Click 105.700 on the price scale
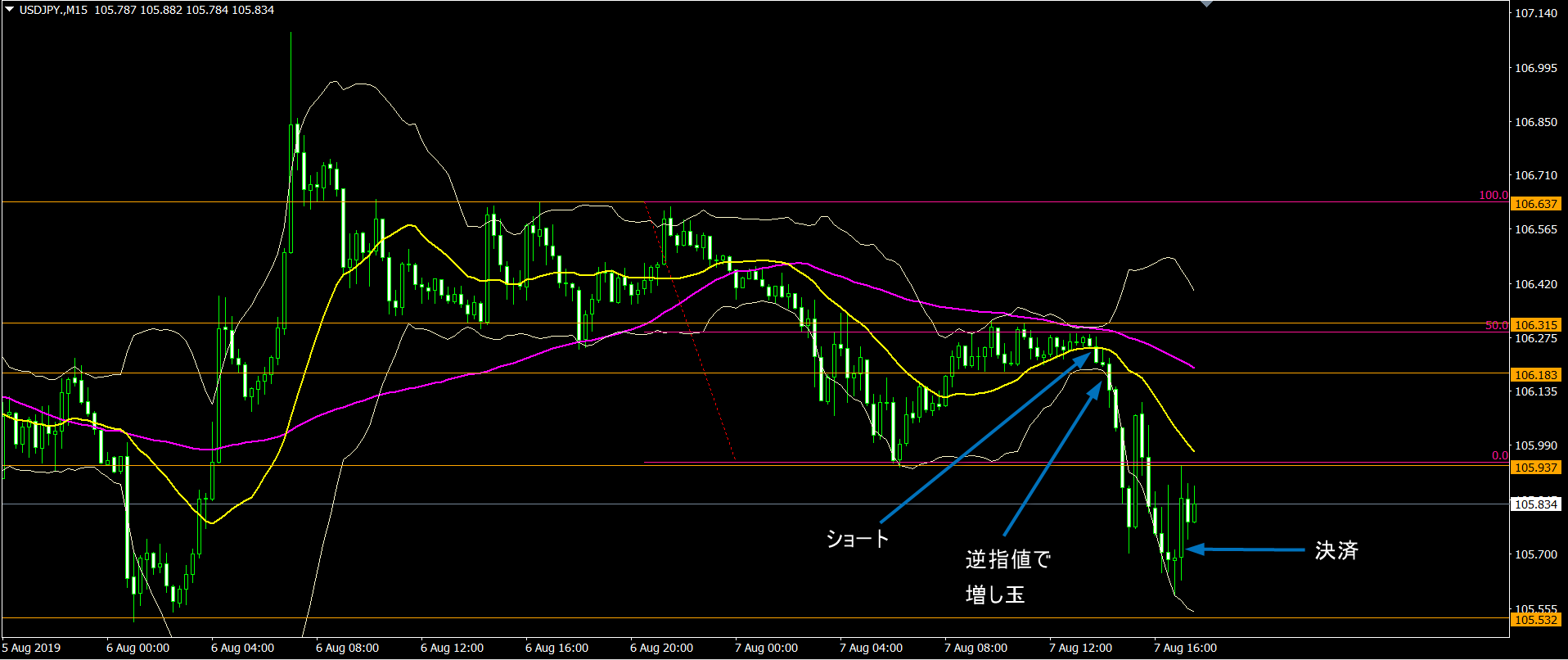Viewport: 1568px width, 660px height. click(1536, 554)
